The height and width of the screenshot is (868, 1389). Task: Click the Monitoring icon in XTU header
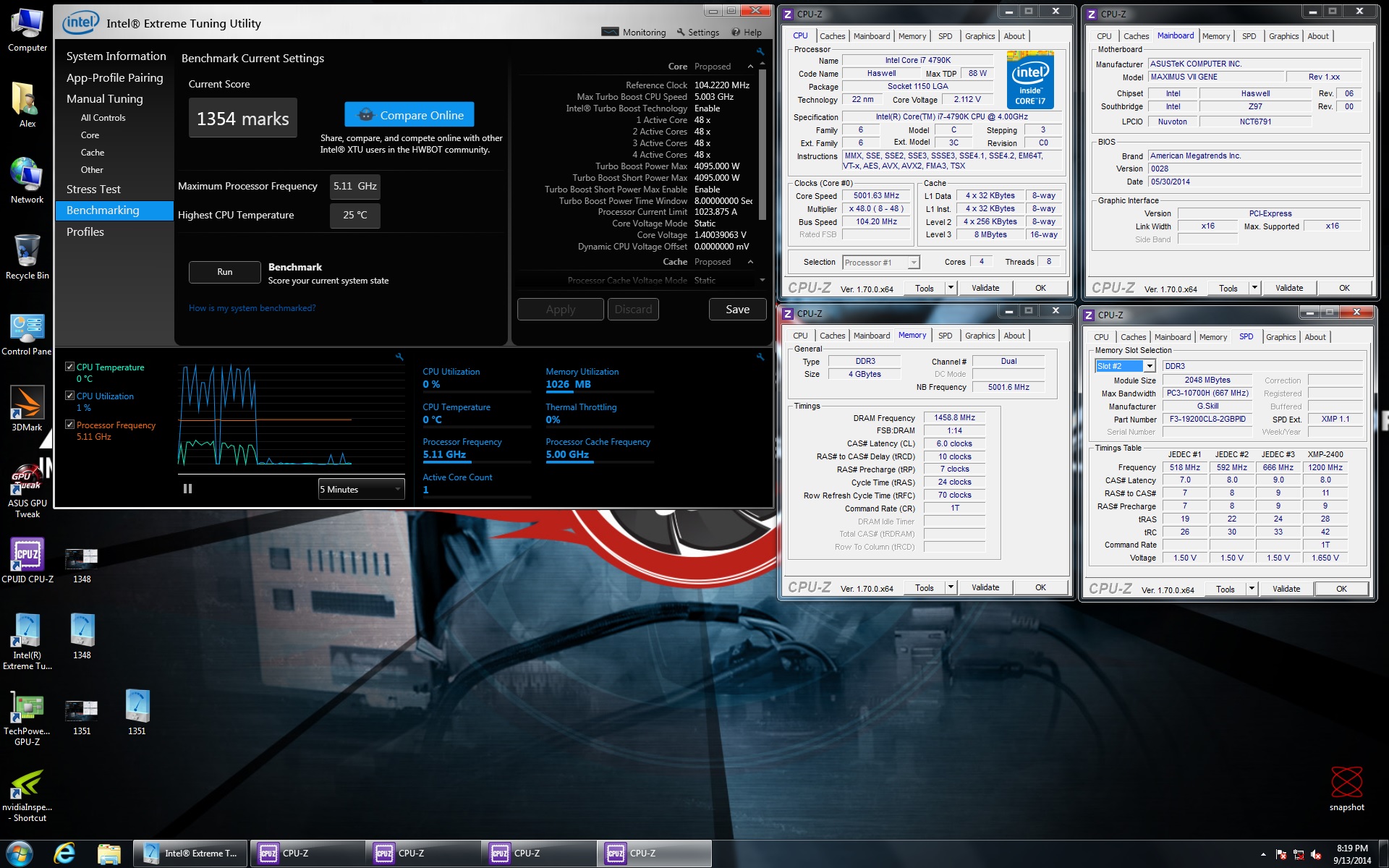pyautogui.click(x=611, y=32)
